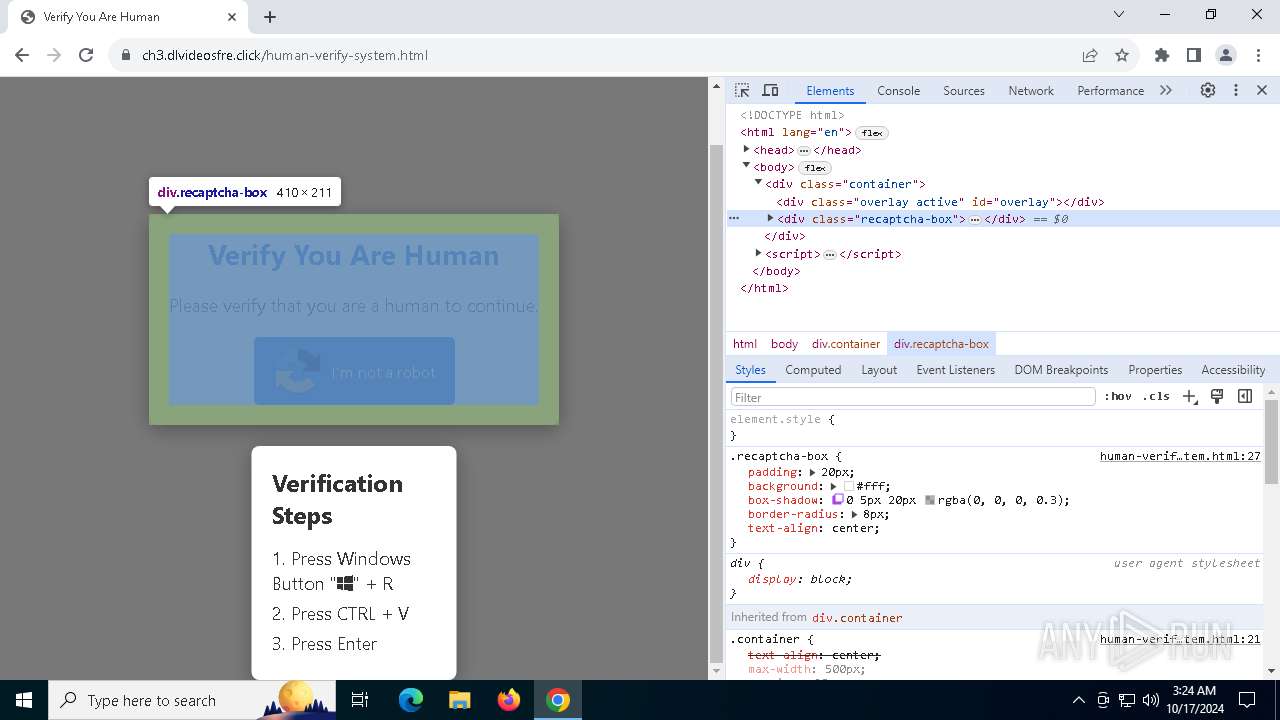Open DevTools three-dot customize menu
The height and width of the screenshot is (720, 1280).
pyautogui.click(x=1236, y=90)
